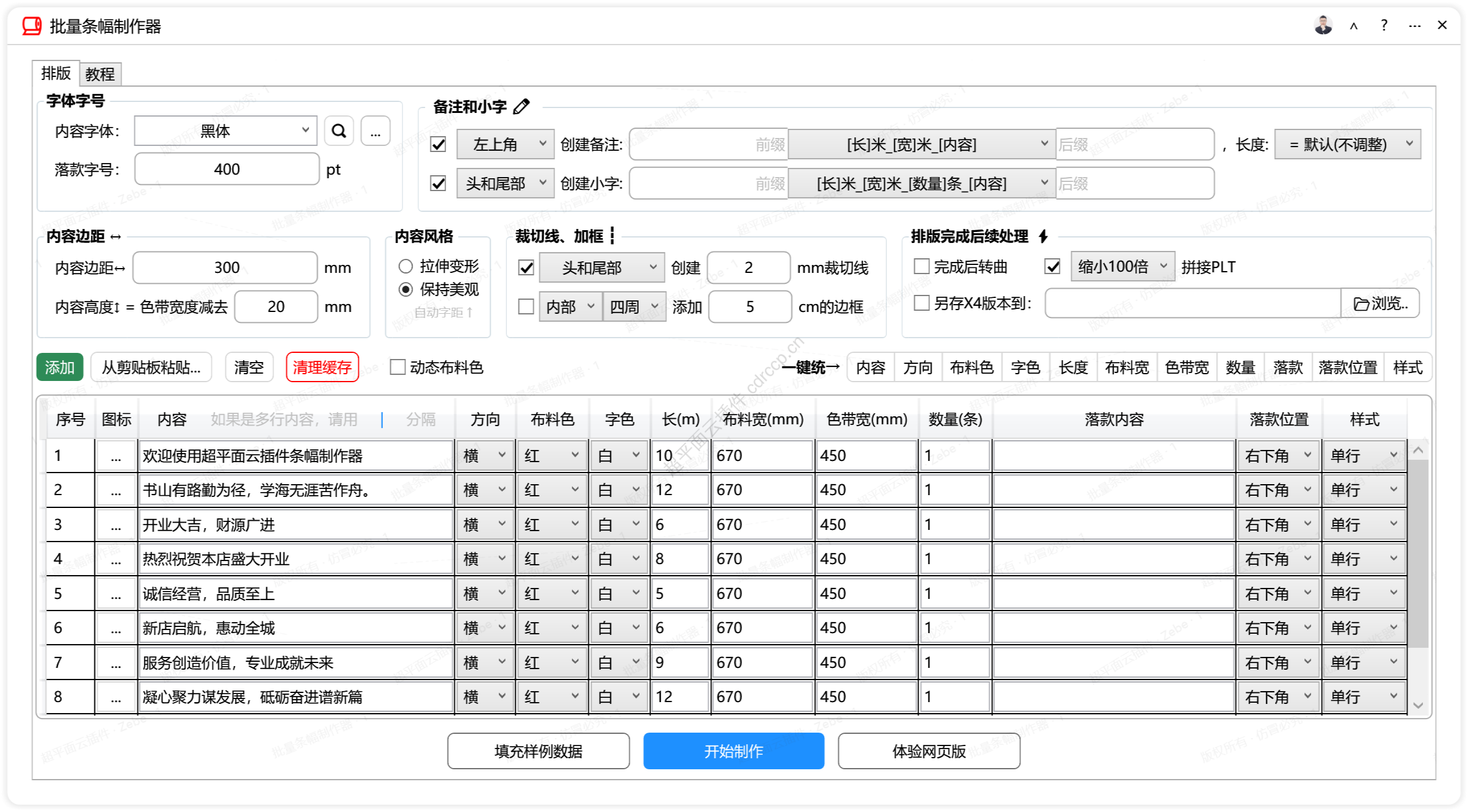Click the 备注 后缀 input field
This screenshot has height=812, width=1468.
point(1135,145)
